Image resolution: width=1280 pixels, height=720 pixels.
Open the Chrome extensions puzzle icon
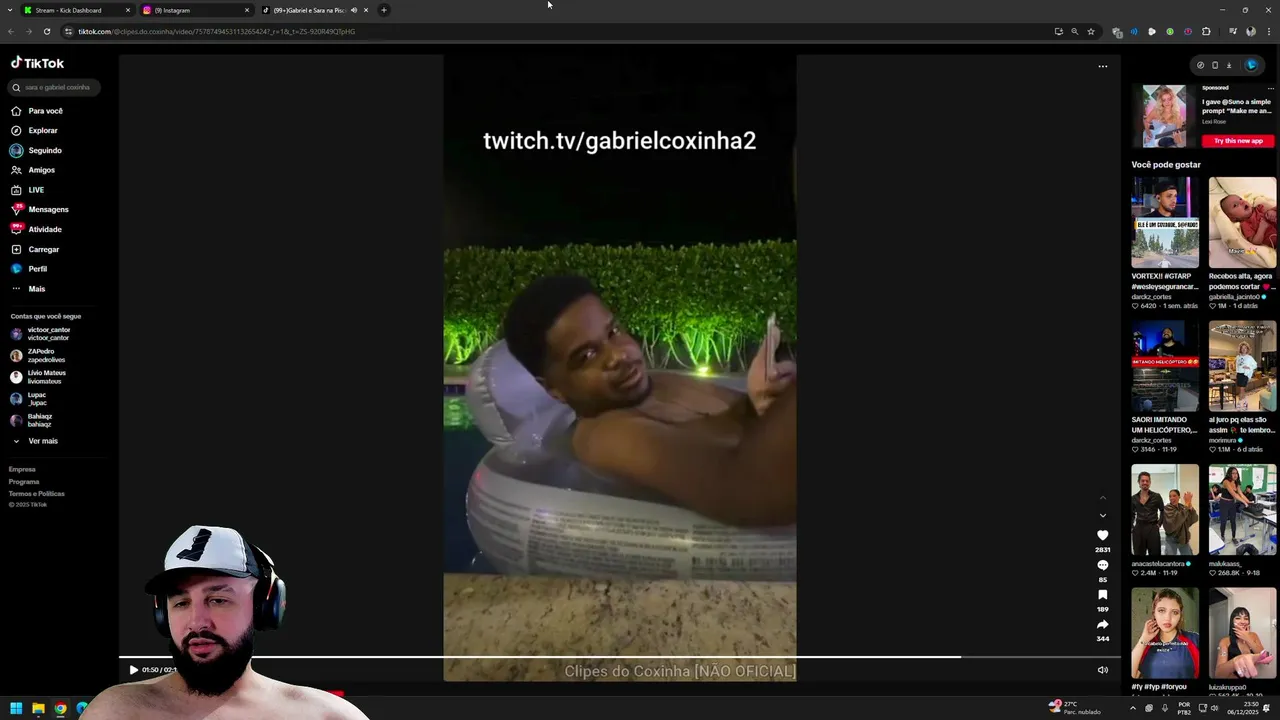(x=1206, y=31)
